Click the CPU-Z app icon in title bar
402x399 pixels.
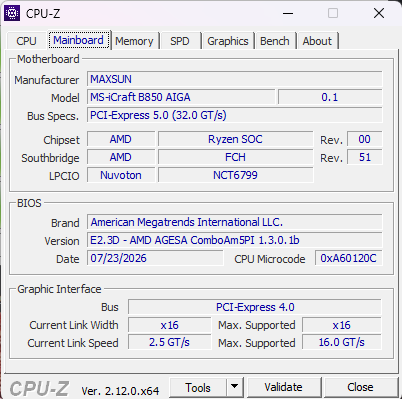tap(12, 13)
